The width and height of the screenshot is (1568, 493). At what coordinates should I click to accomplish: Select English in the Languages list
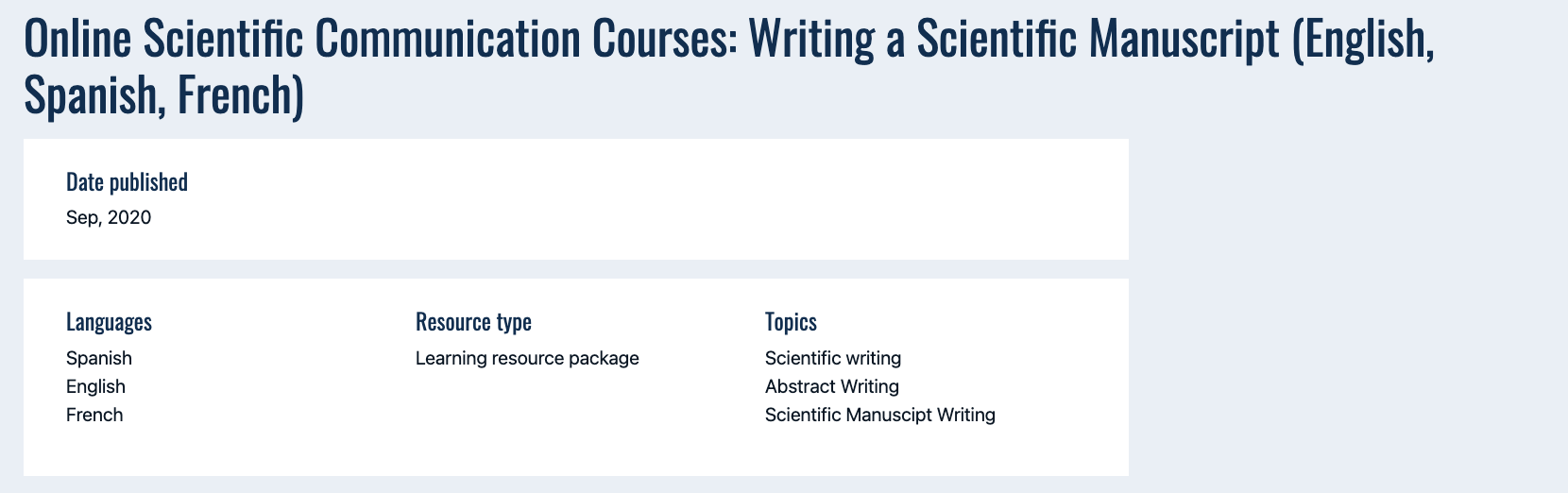click(x=95, y=386)
